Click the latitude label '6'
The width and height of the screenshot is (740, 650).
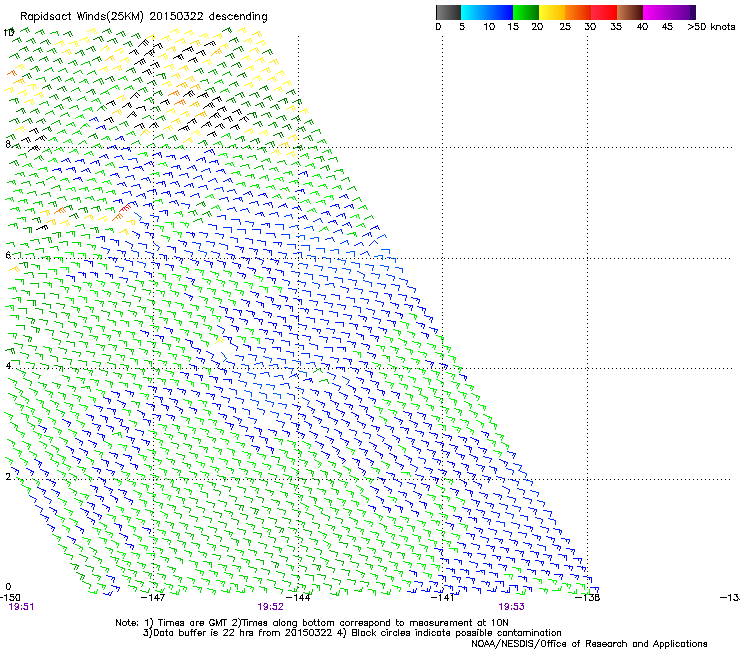coord(8,255)
